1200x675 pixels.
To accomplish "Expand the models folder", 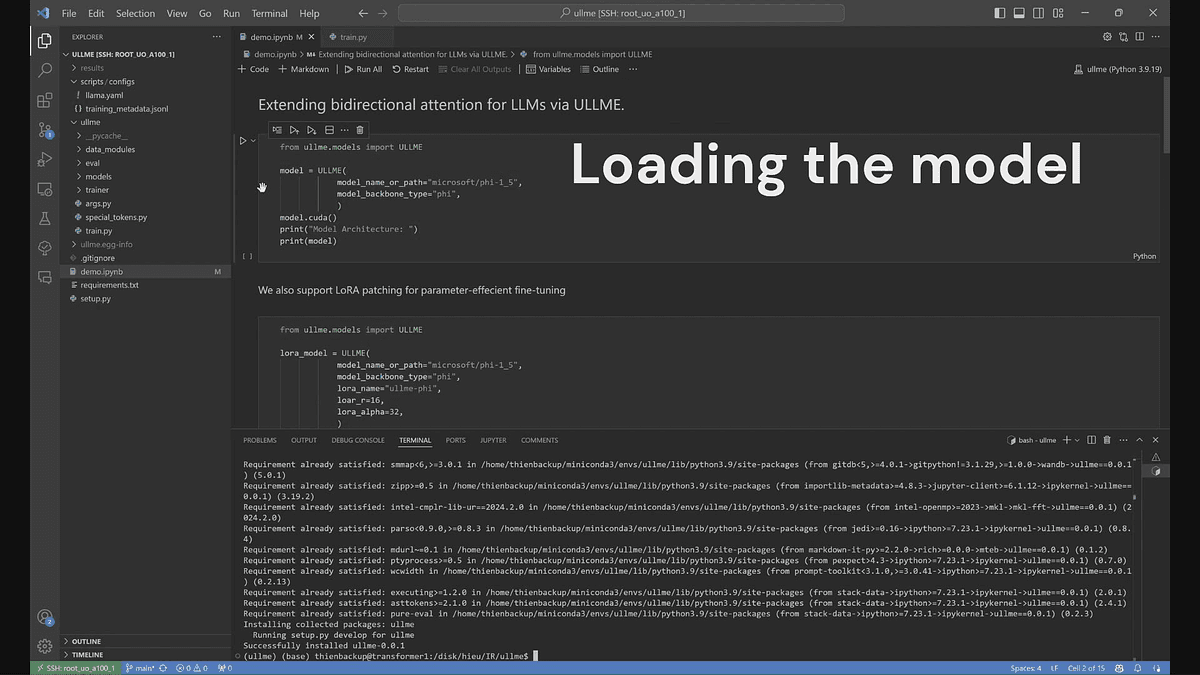I will 98,176.
